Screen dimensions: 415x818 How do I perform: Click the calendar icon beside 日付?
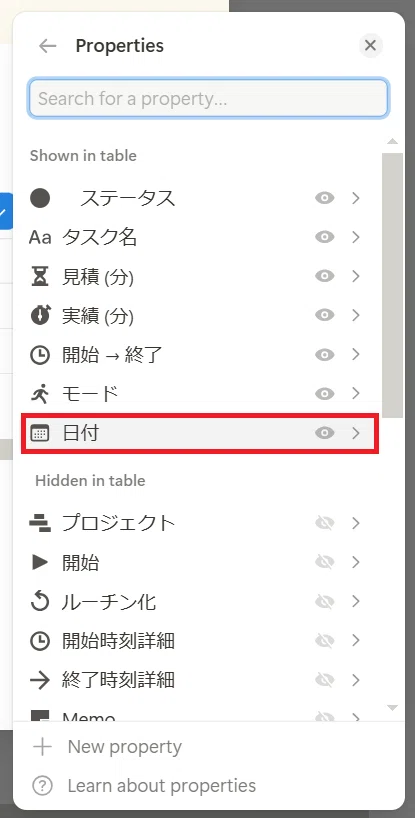(x=40, y=433)
